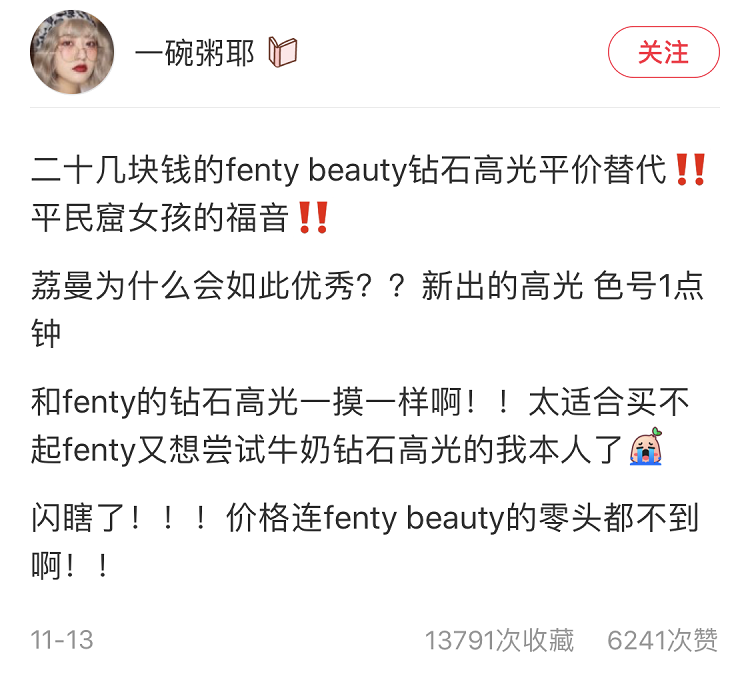Click the red double exclamation emoji after 平价替代
750x680 pixels.
[691, 169]
